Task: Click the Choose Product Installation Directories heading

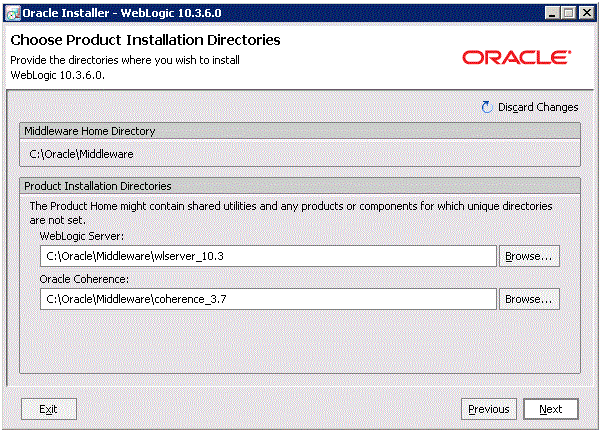Action: [x=145, y=40]
